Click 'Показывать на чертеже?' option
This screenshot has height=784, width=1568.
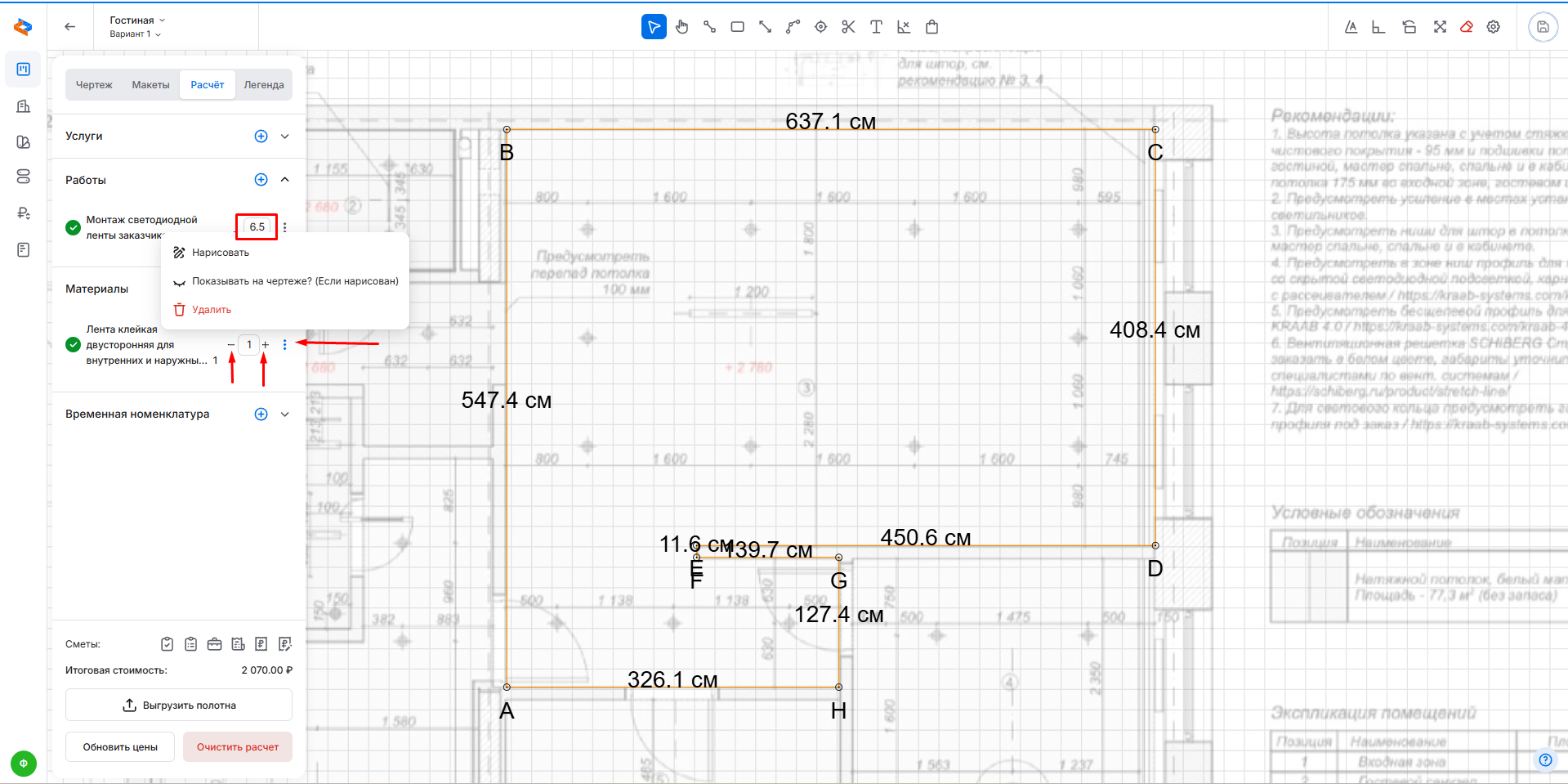[295, 281]
